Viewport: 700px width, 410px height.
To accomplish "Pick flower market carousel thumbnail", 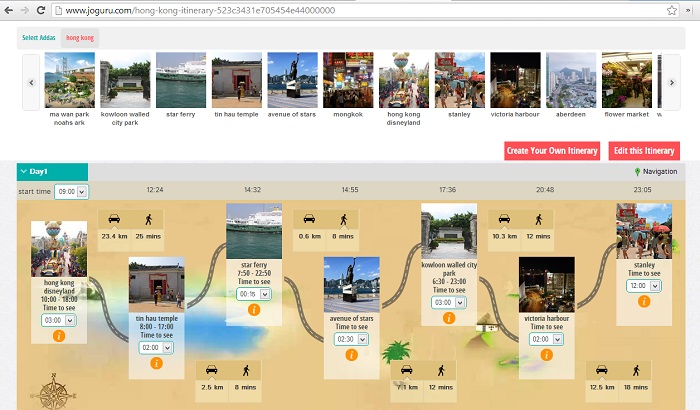I will point(627,80).
